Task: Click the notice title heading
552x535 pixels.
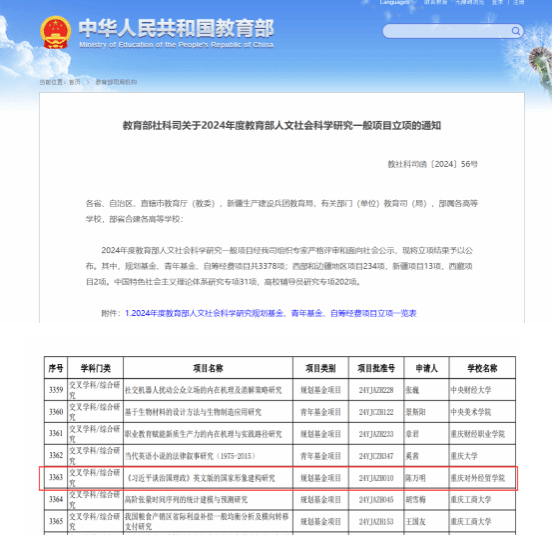Action: click(x=282, y=125)
